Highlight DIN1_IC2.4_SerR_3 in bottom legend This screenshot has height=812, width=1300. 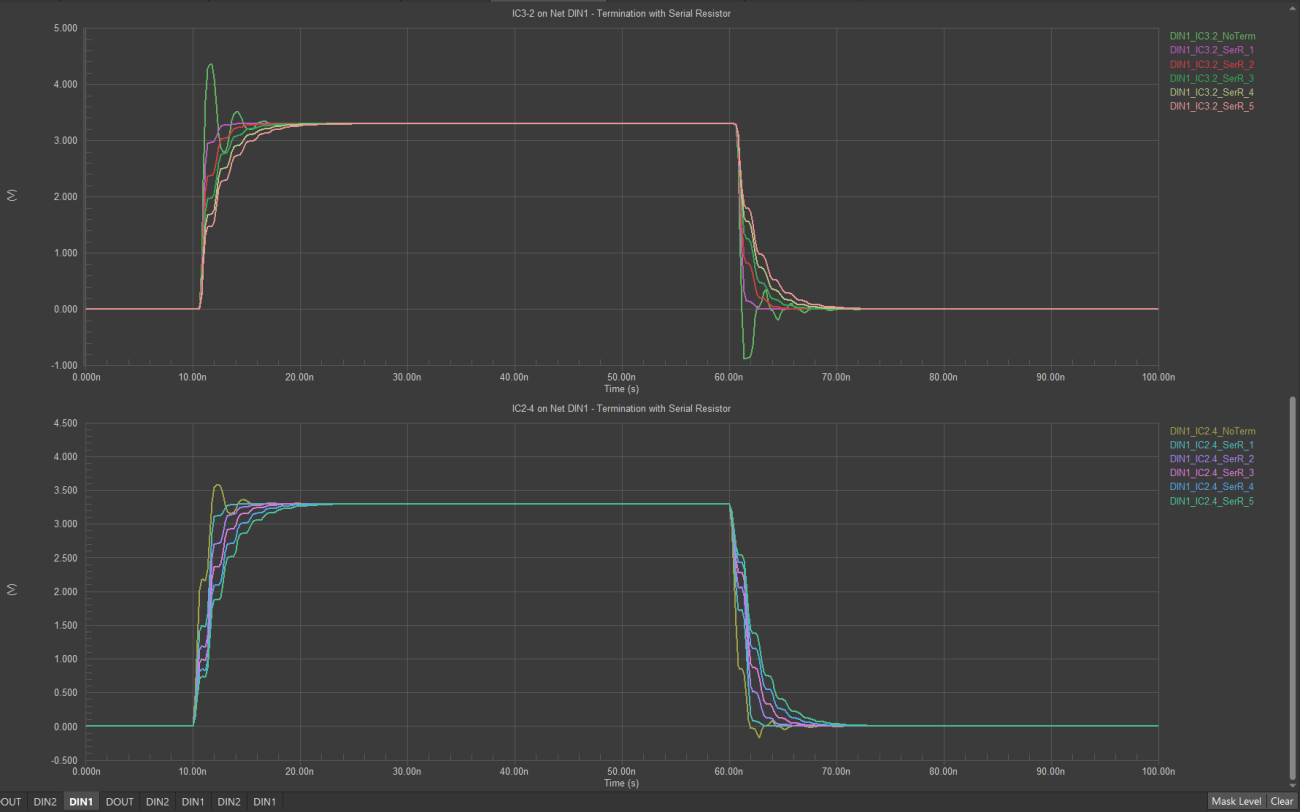coord(1212,473)
